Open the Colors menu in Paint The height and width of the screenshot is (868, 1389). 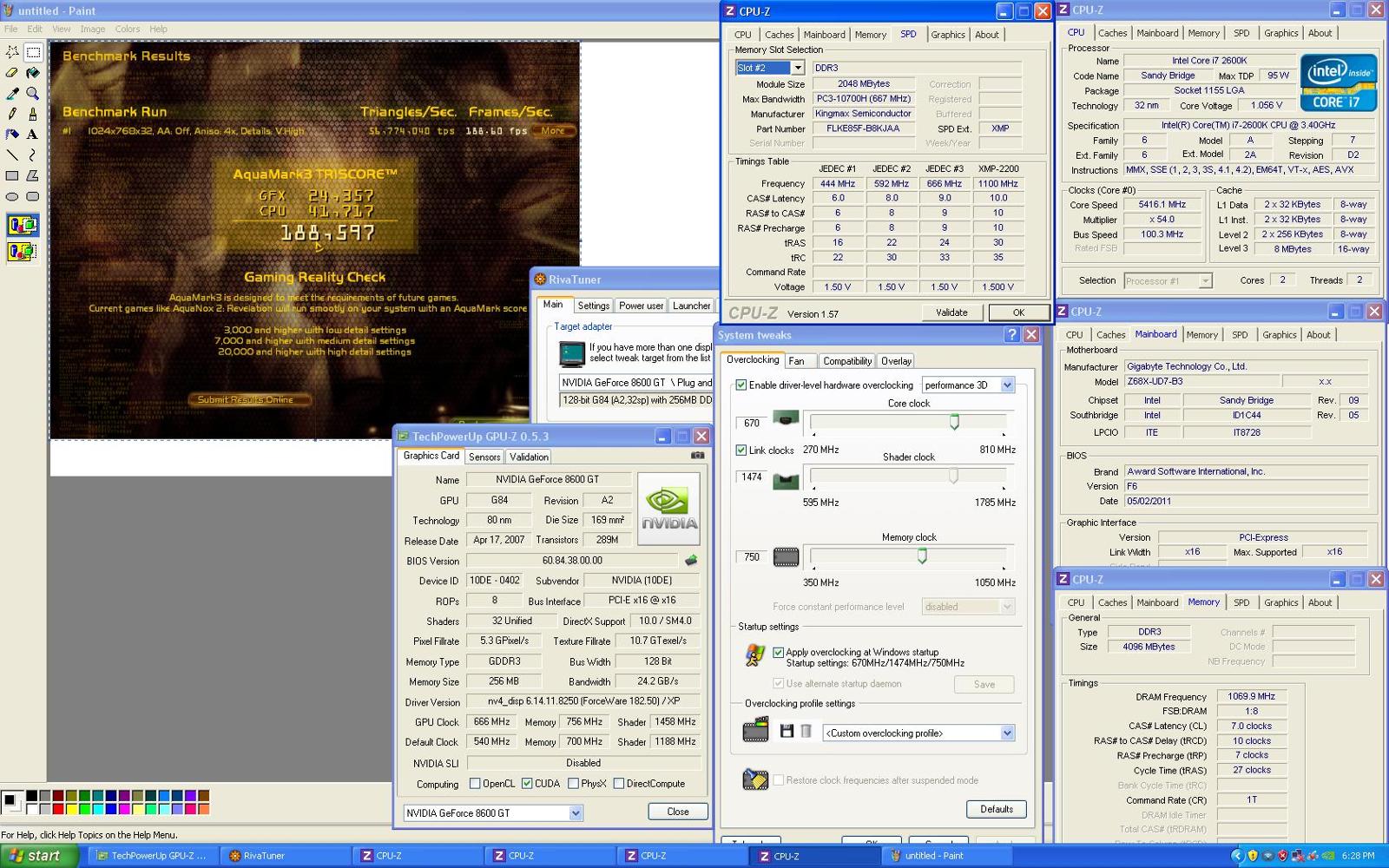pos(127,29)
